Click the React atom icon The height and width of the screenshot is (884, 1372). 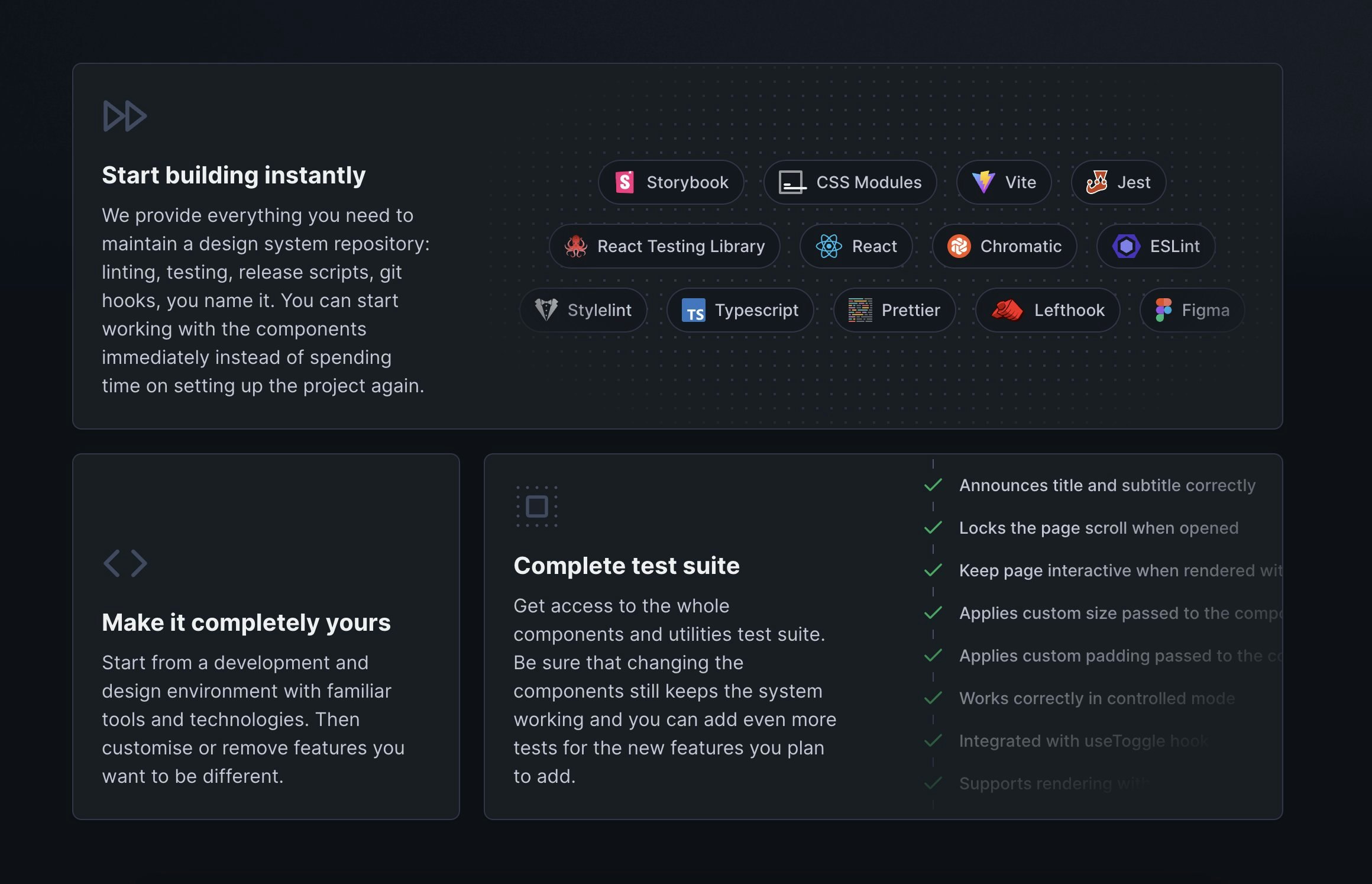[829, 246]
